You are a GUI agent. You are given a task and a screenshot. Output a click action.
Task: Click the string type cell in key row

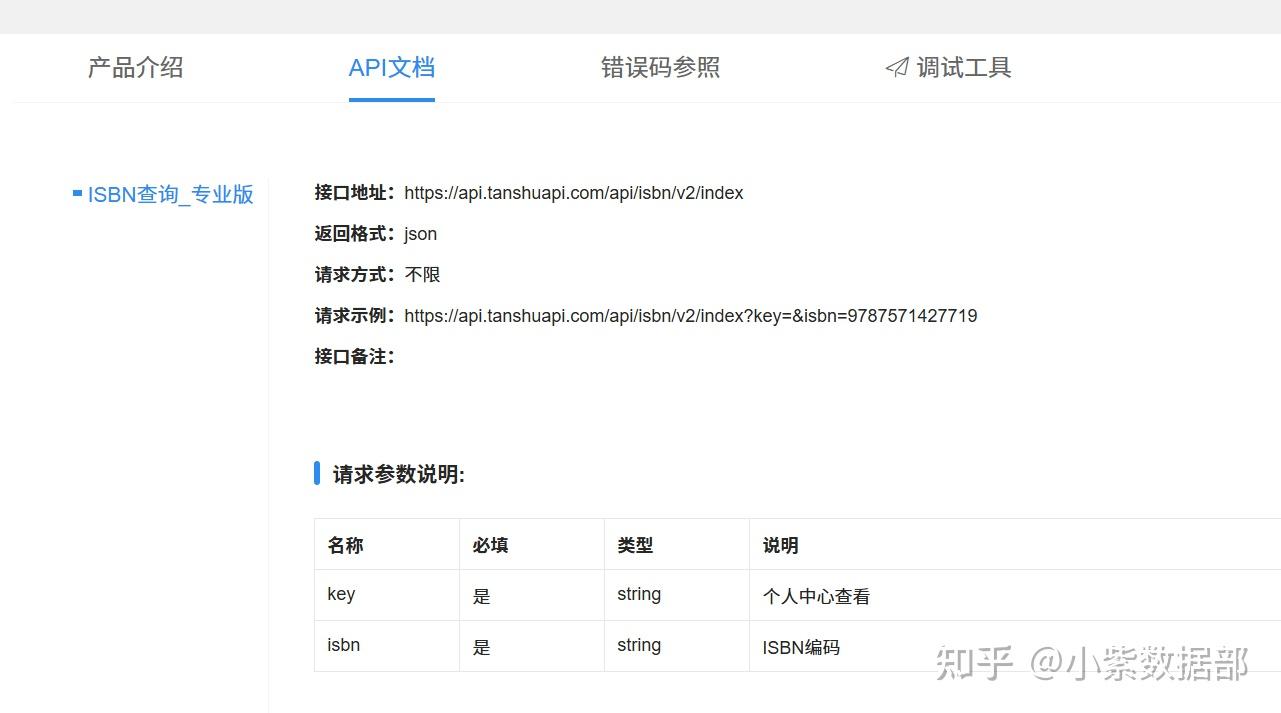[677, 595]
